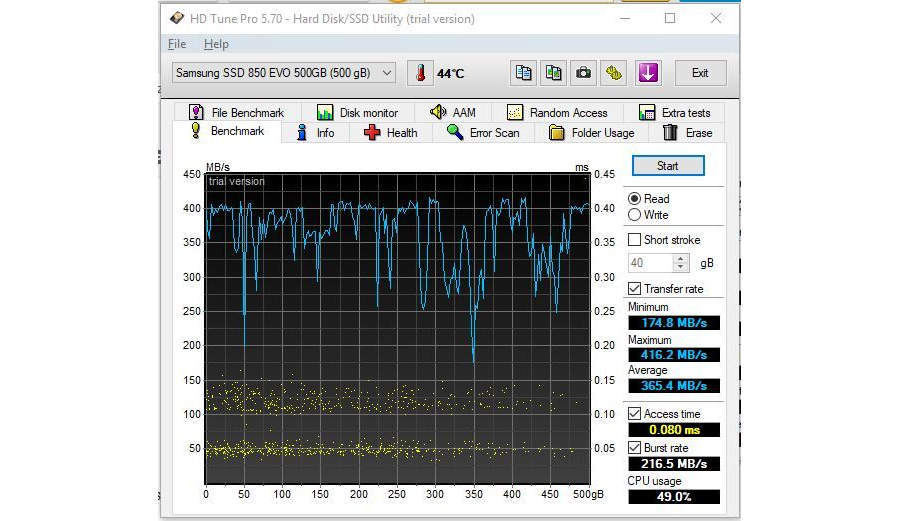Click the Average 365.4 MB/s value
Viewport: 900px width, 521px height.
click(674, 386)
